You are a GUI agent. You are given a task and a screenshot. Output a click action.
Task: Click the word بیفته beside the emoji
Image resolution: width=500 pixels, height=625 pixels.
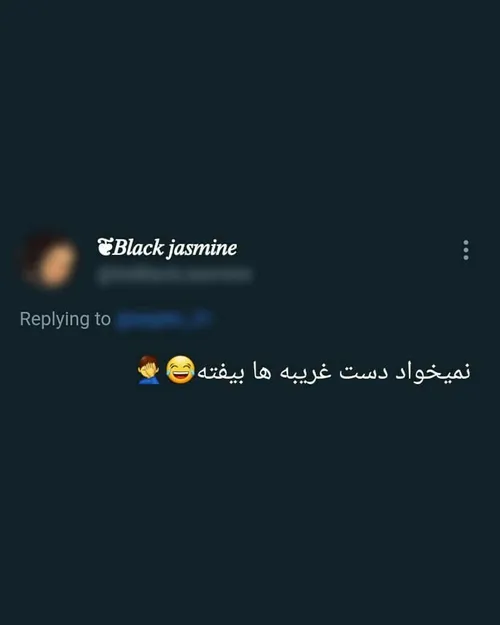click(x=220, y=371)
